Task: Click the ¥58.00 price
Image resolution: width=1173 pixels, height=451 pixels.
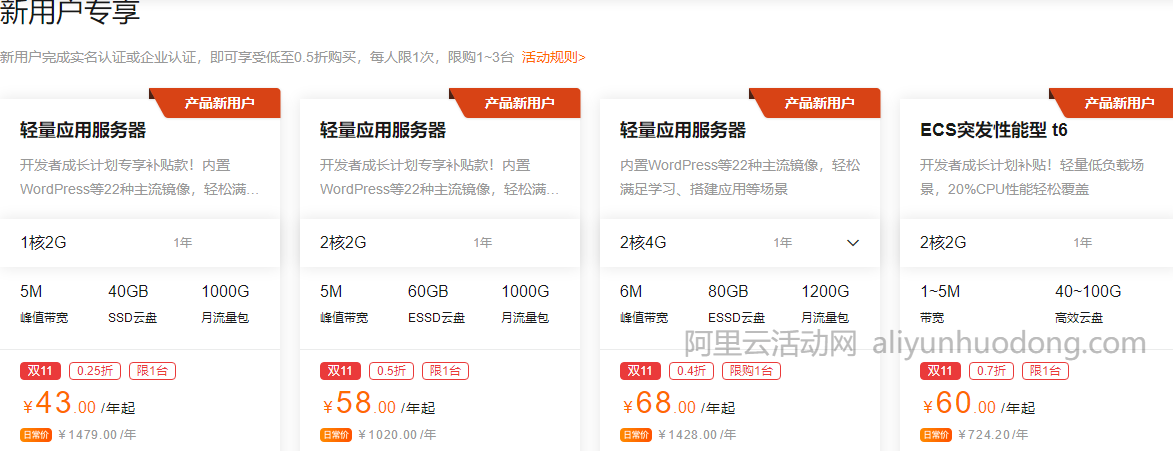Action: coord(360,405)
